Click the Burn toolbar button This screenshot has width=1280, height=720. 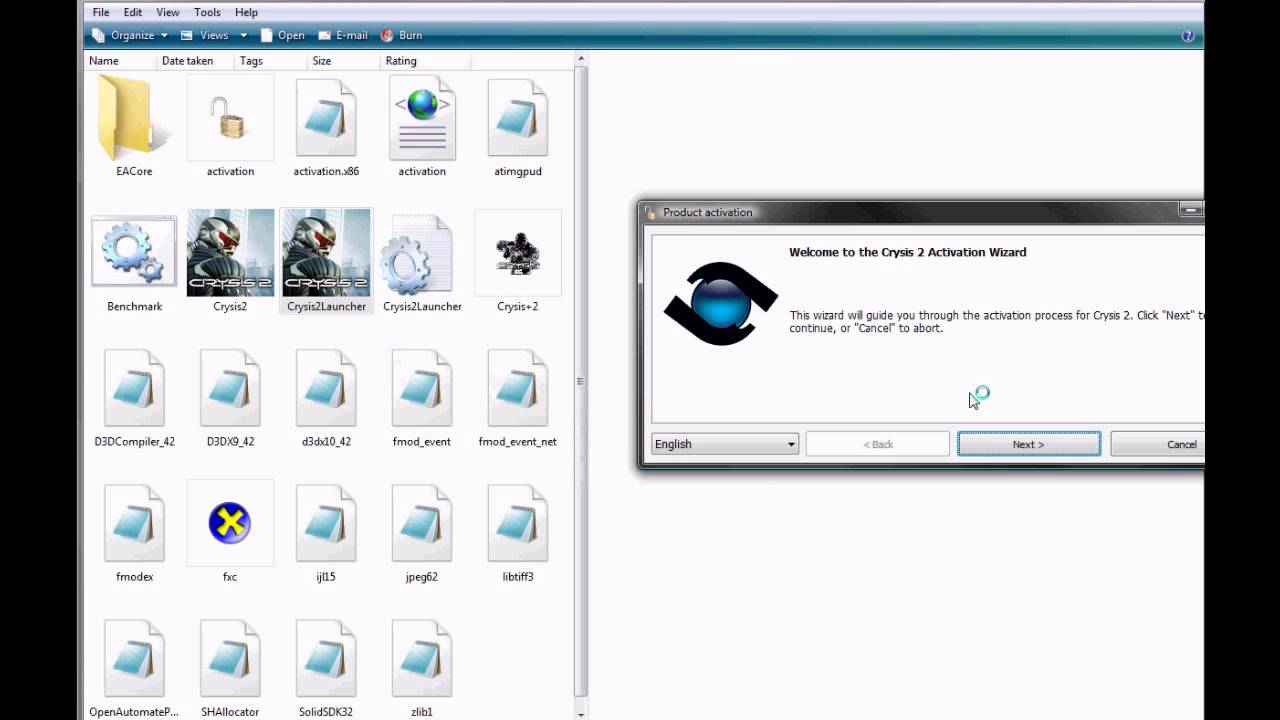point(401,35)
